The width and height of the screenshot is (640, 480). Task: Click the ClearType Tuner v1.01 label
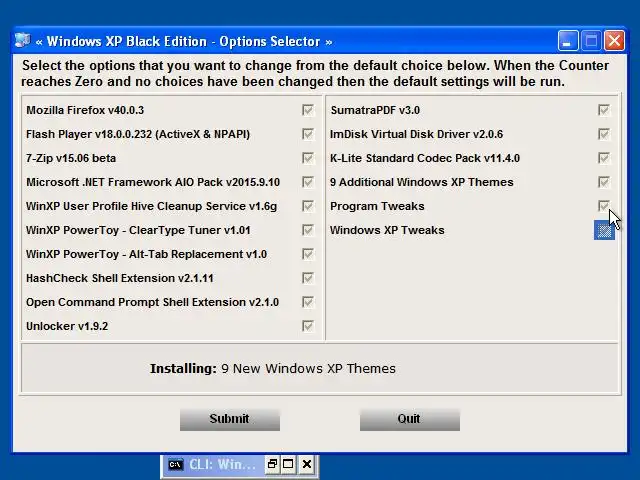pos(138,230)
